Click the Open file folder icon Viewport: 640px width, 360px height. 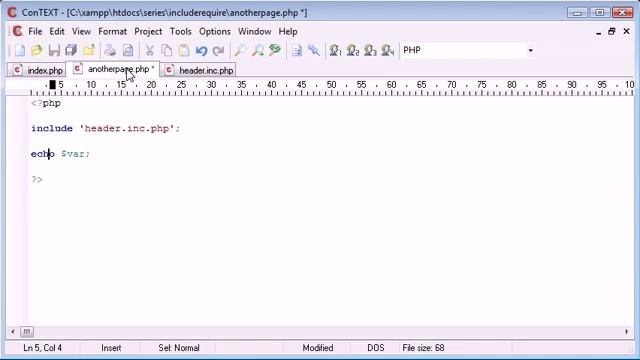tap(37, 50)
